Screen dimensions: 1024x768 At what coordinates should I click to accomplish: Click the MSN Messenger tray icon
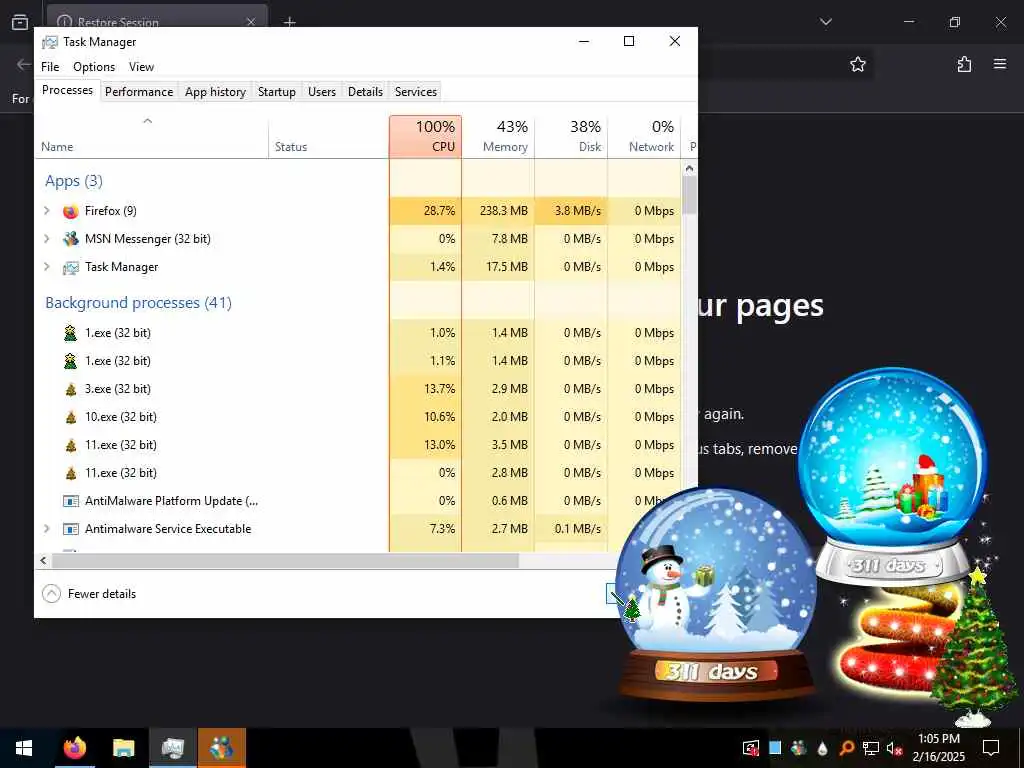(x=799, y=748)
